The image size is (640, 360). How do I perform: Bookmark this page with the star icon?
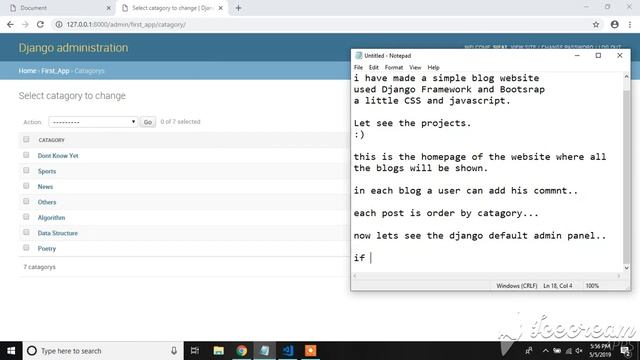coord(596,24)
